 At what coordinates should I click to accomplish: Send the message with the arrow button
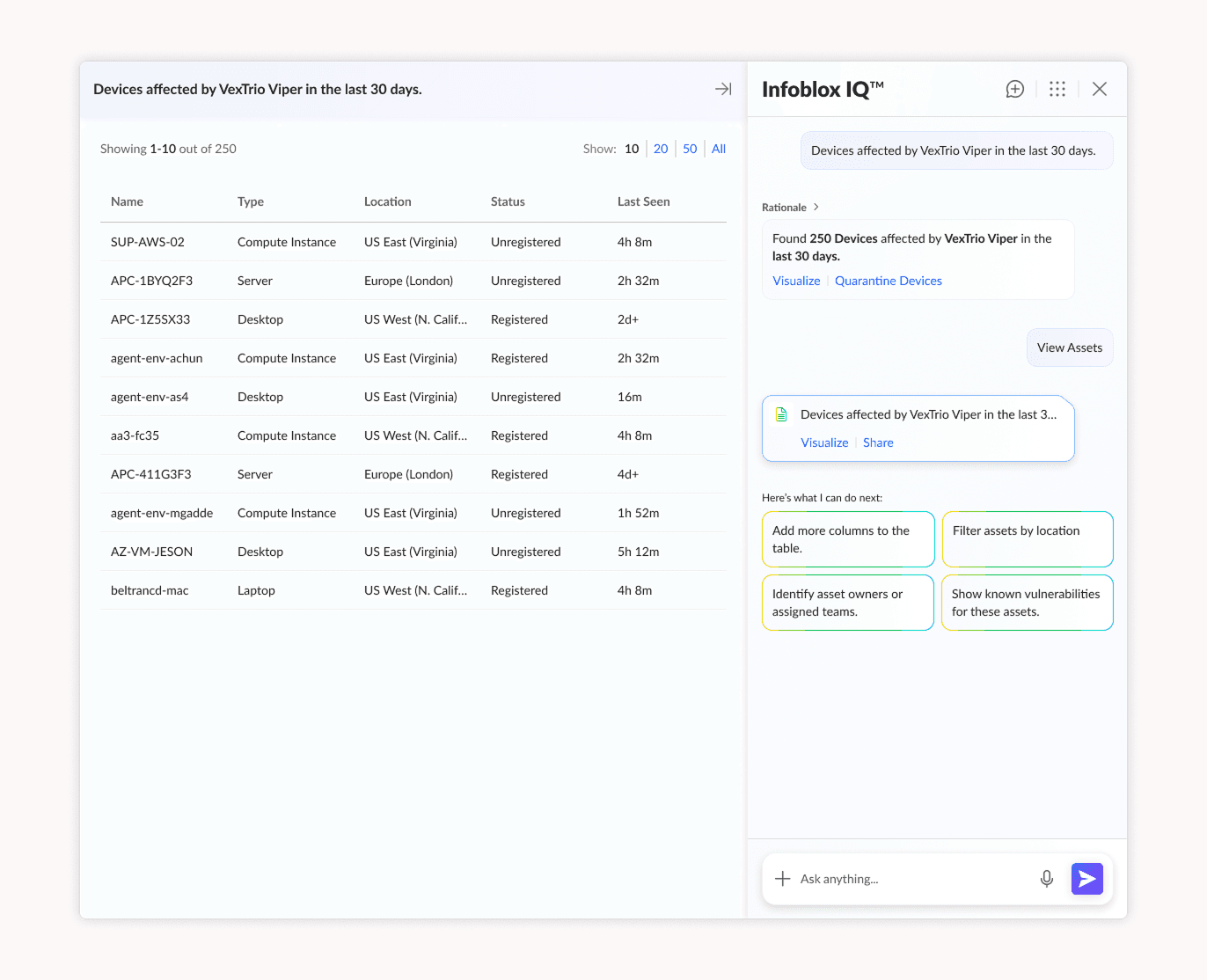coord(1087,879)
